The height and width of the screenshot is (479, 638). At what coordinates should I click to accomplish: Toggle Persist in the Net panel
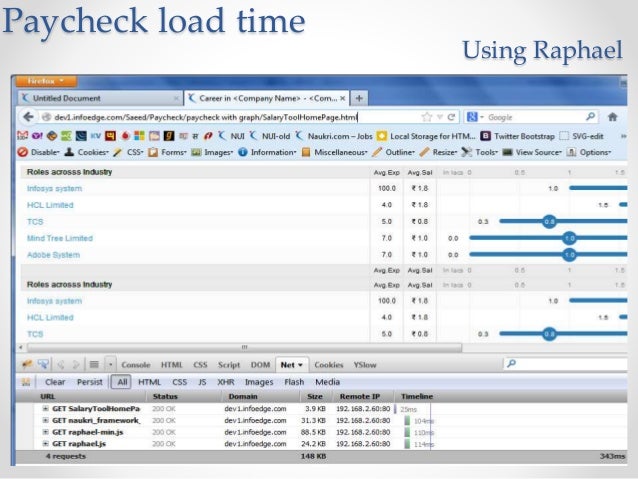pos(90,382)
